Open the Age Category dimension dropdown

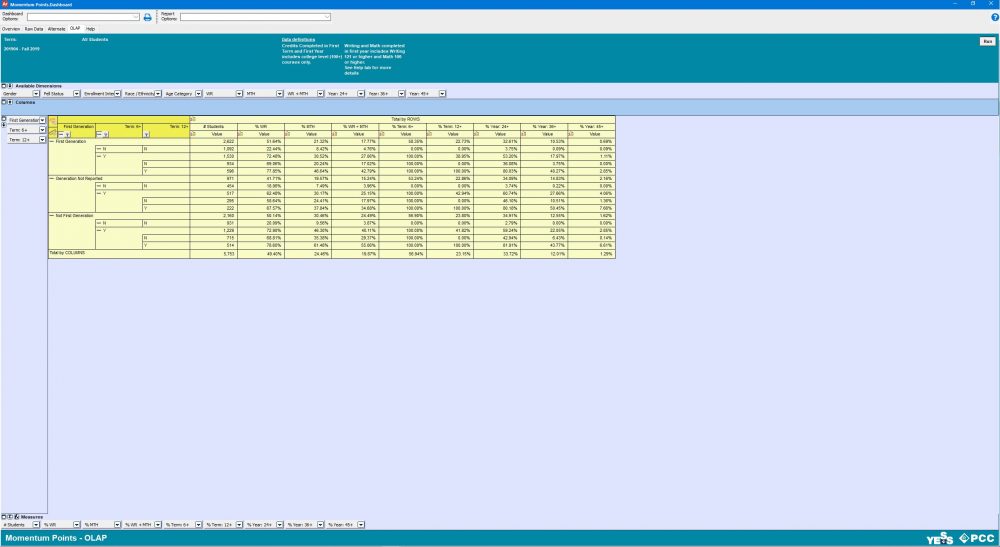click(198, 94)
